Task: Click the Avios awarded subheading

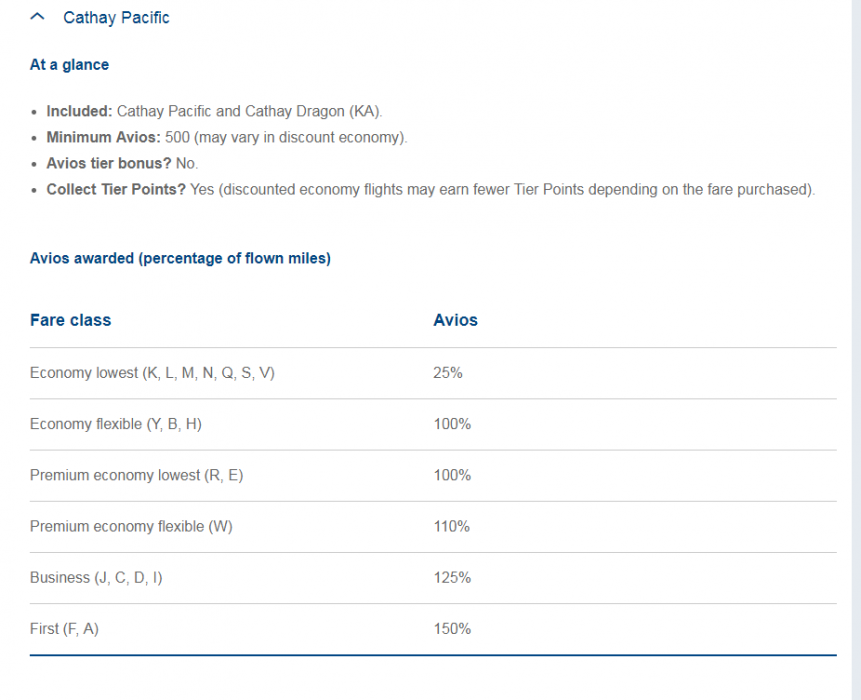Action: 180,259
